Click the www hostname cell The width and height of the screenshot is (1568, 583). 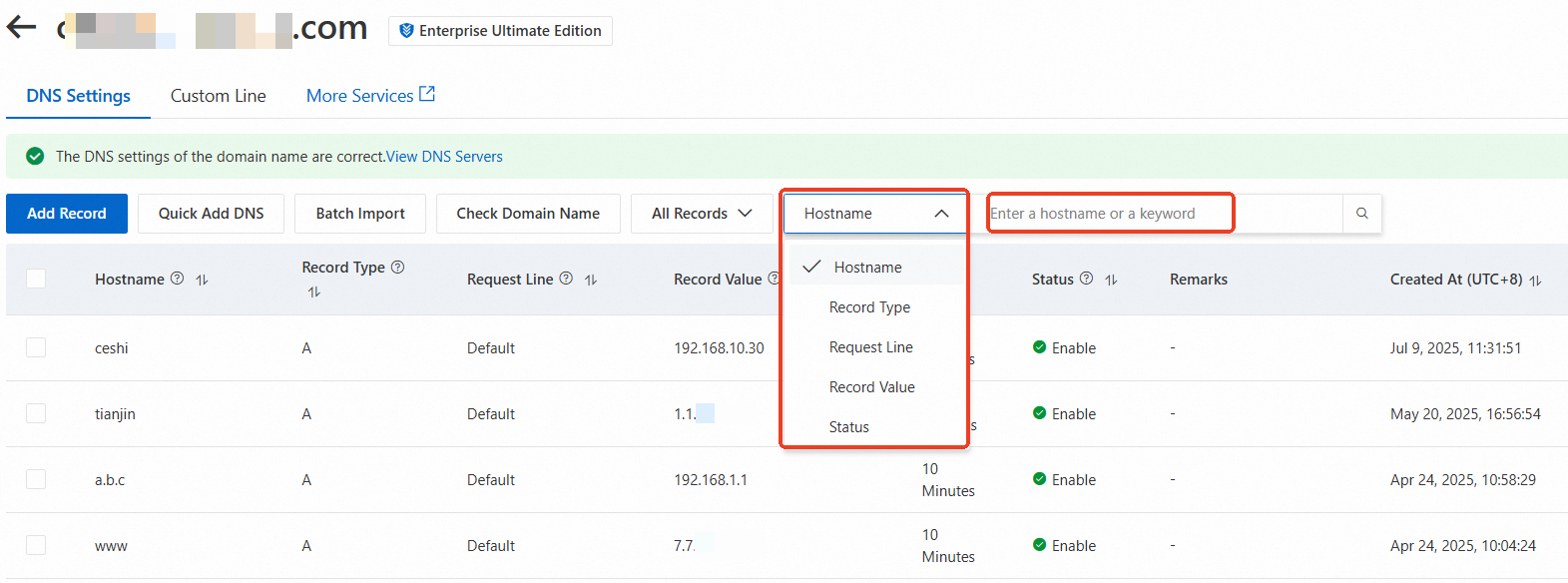click(111, 546)
